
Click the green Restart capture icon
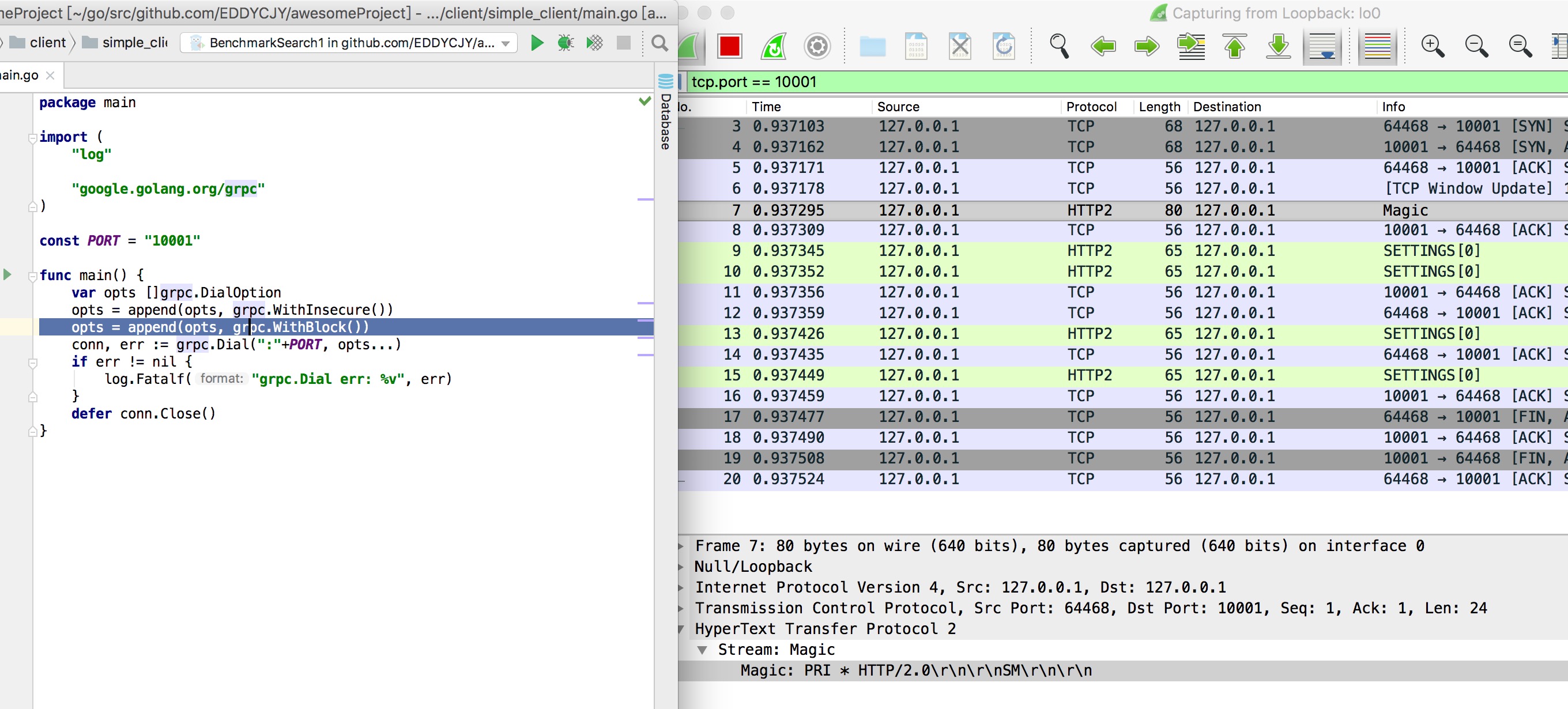pos(773,46)
